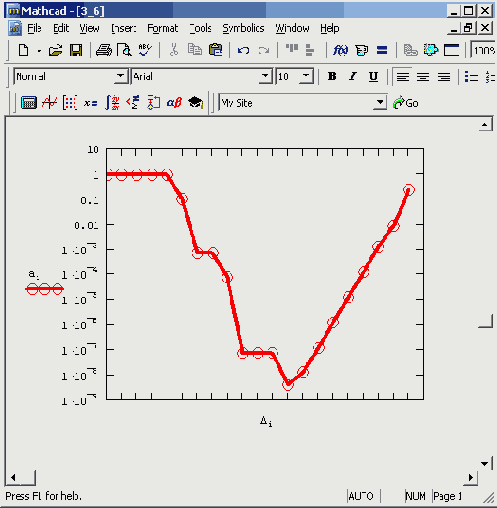
Task: Toggle Italic formatting
Action: pos(353,77)
